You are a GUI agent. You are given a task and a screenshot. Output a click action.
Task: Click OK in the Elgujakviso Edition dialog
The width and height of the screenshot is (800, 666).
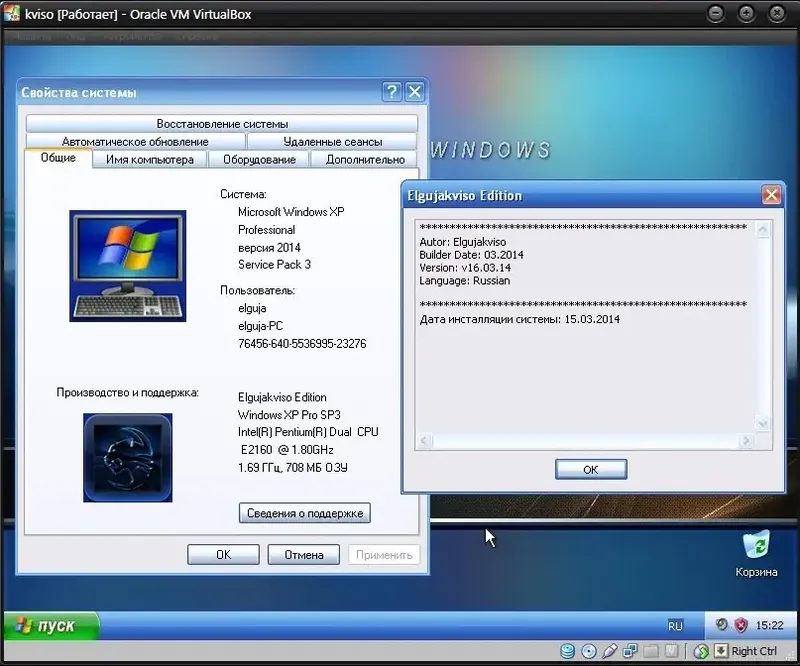591,469
